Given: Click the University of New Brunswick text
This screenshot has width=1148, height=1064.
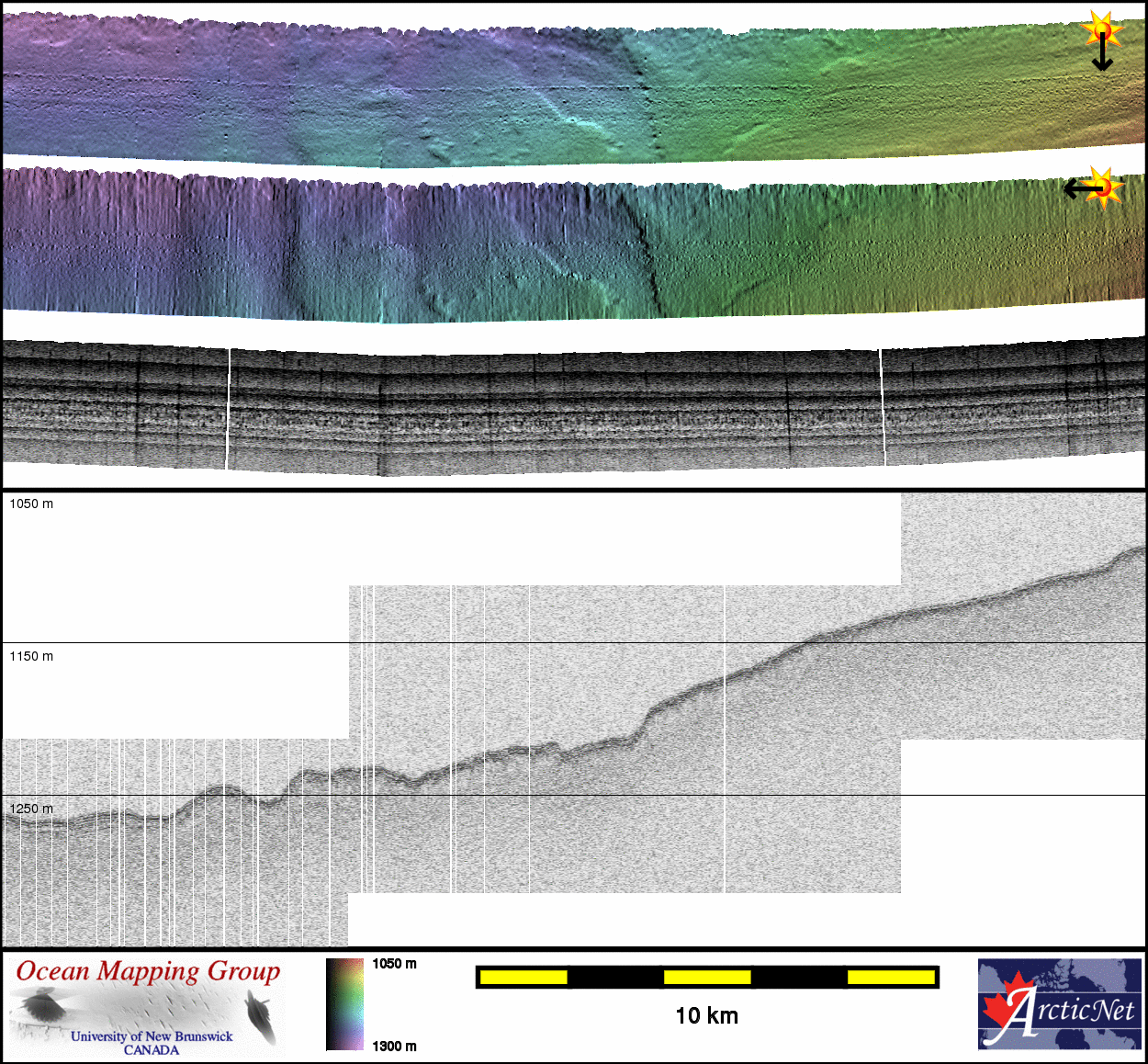Looking at the screenshot, I should (152, 1036).
